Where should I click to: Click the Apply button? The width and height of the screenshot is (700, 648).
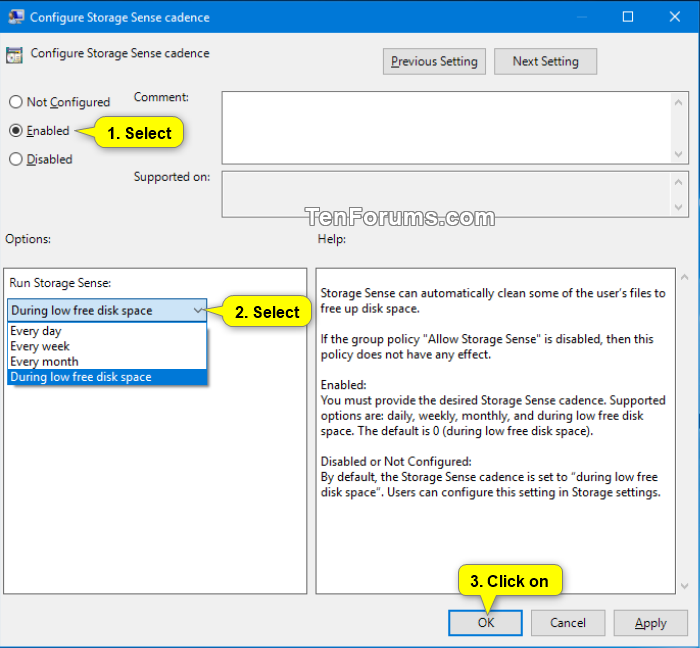650,623
